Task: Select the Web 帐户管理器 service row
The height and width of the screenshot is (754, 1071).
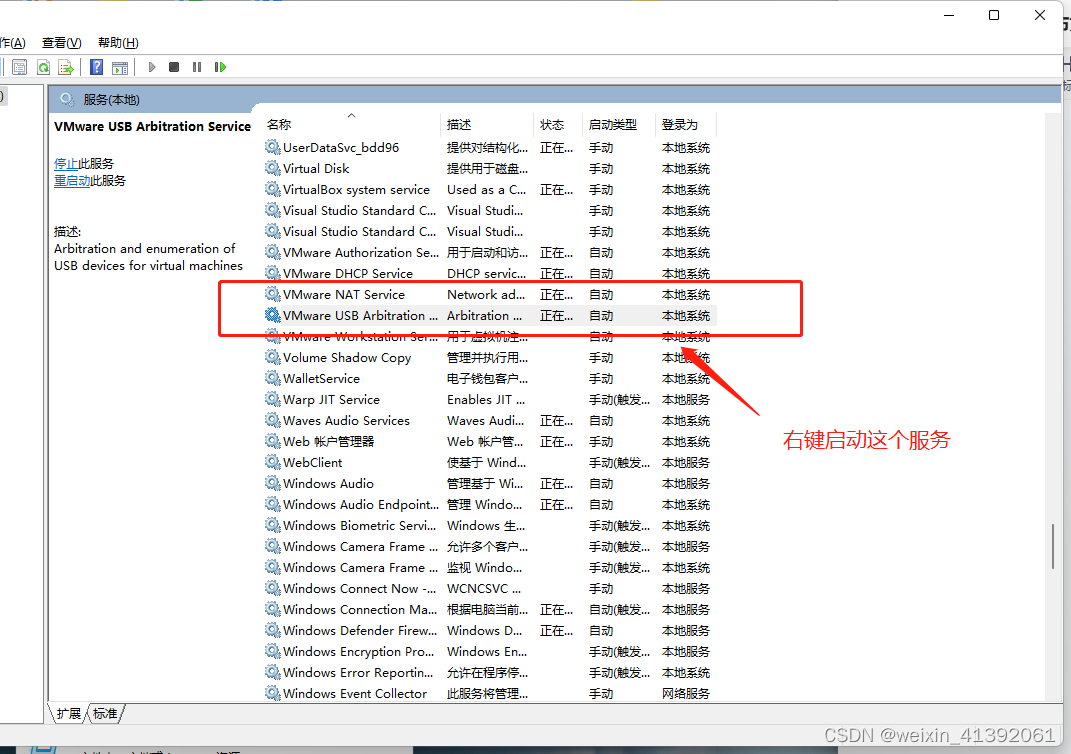Action: [489, 441]
